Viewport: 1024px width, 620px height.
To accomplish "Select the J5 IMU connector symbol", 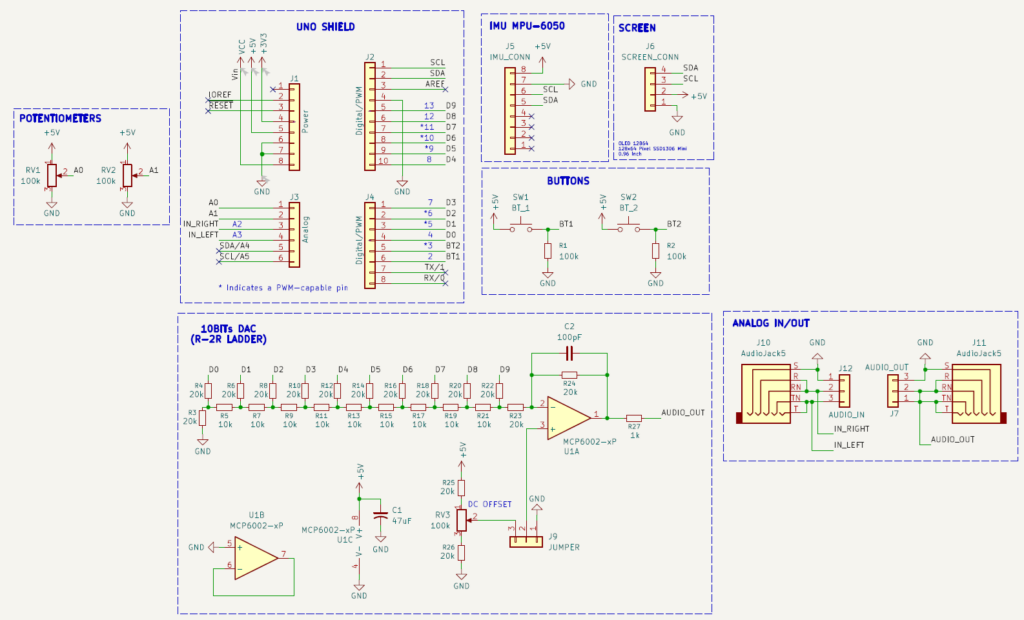I will point(515,108).
